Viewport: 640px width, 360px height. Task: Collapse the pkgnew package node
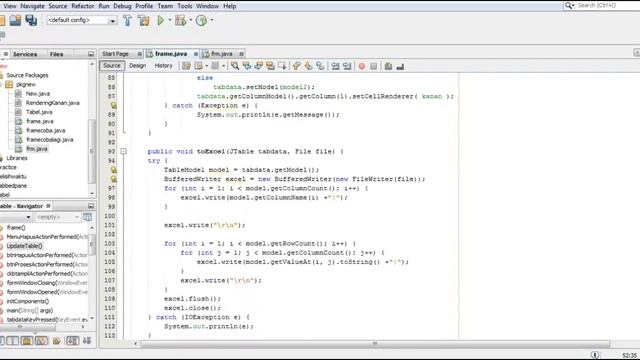click(1, 84)
